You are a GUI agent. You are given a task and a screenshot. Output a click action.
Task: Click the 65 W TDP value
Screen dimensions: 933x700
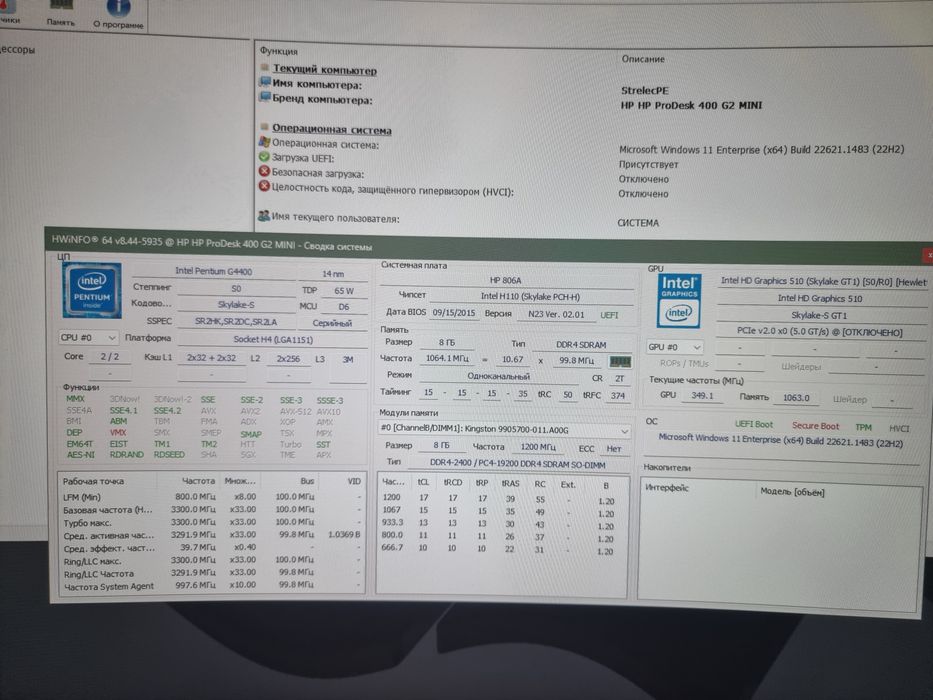point(344,291)
